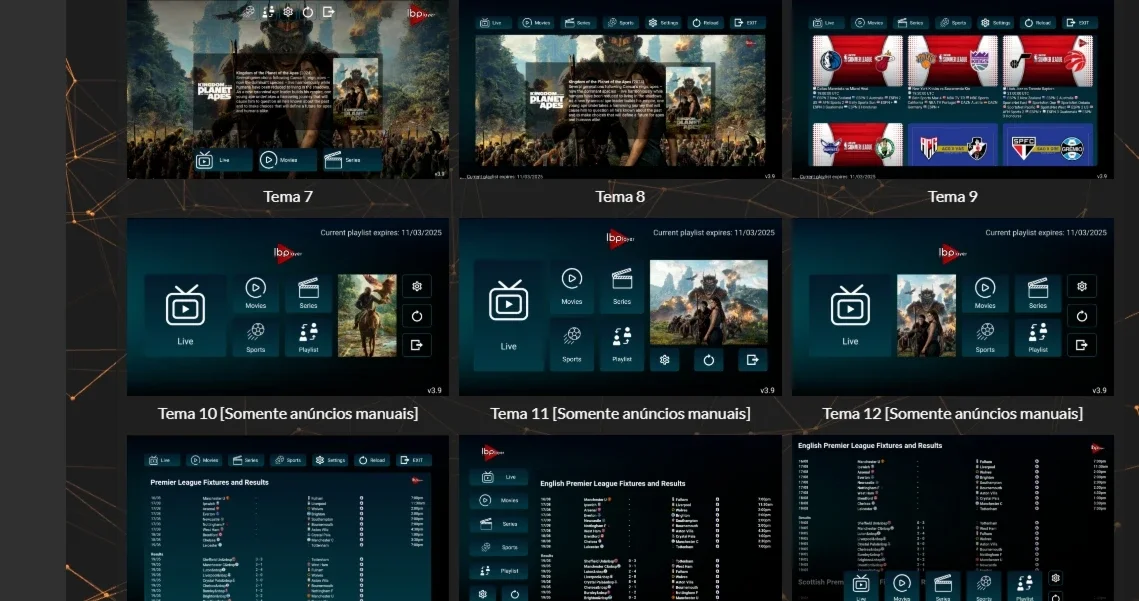Open the Tema 8 theme preview image
Image resolution: width=1139 pixels, height=601 pixels.
point(620,89)
